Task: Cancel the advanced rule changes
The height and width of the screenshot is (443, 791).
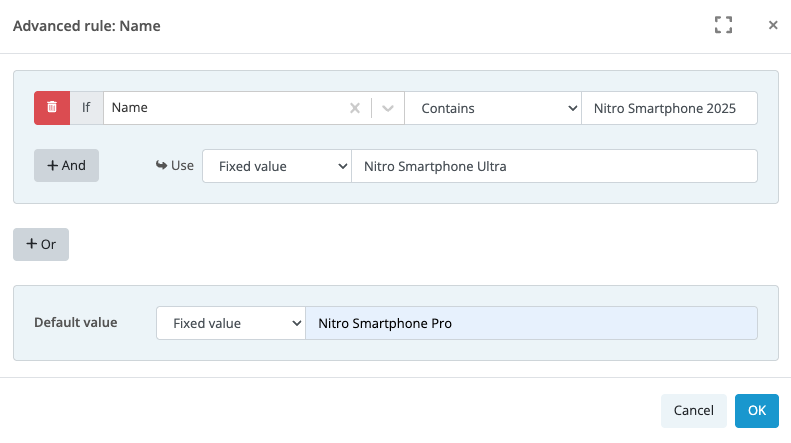Action: pyautogui.click(x=694, y=411)
